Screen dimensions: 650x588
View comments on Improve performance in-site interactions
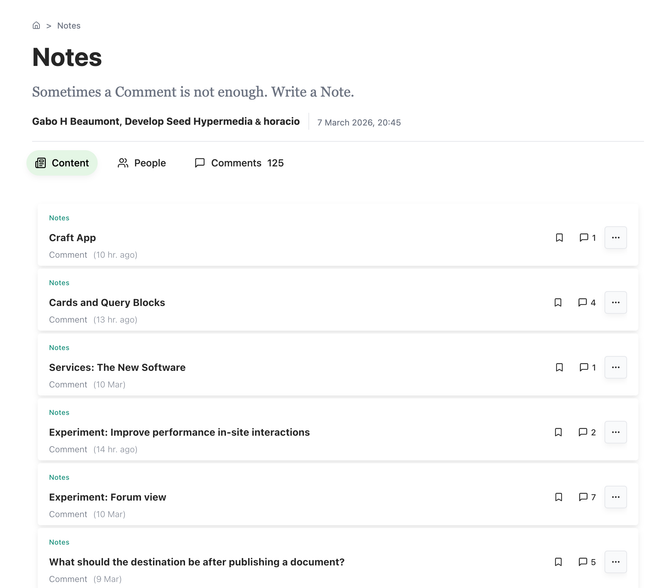point(587,433)
